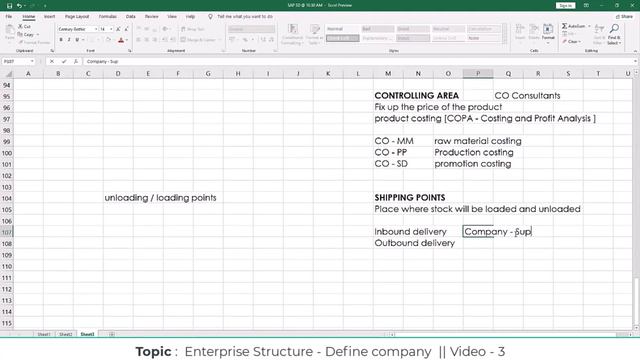Click the New Sheet plus icon

[111, 334]
